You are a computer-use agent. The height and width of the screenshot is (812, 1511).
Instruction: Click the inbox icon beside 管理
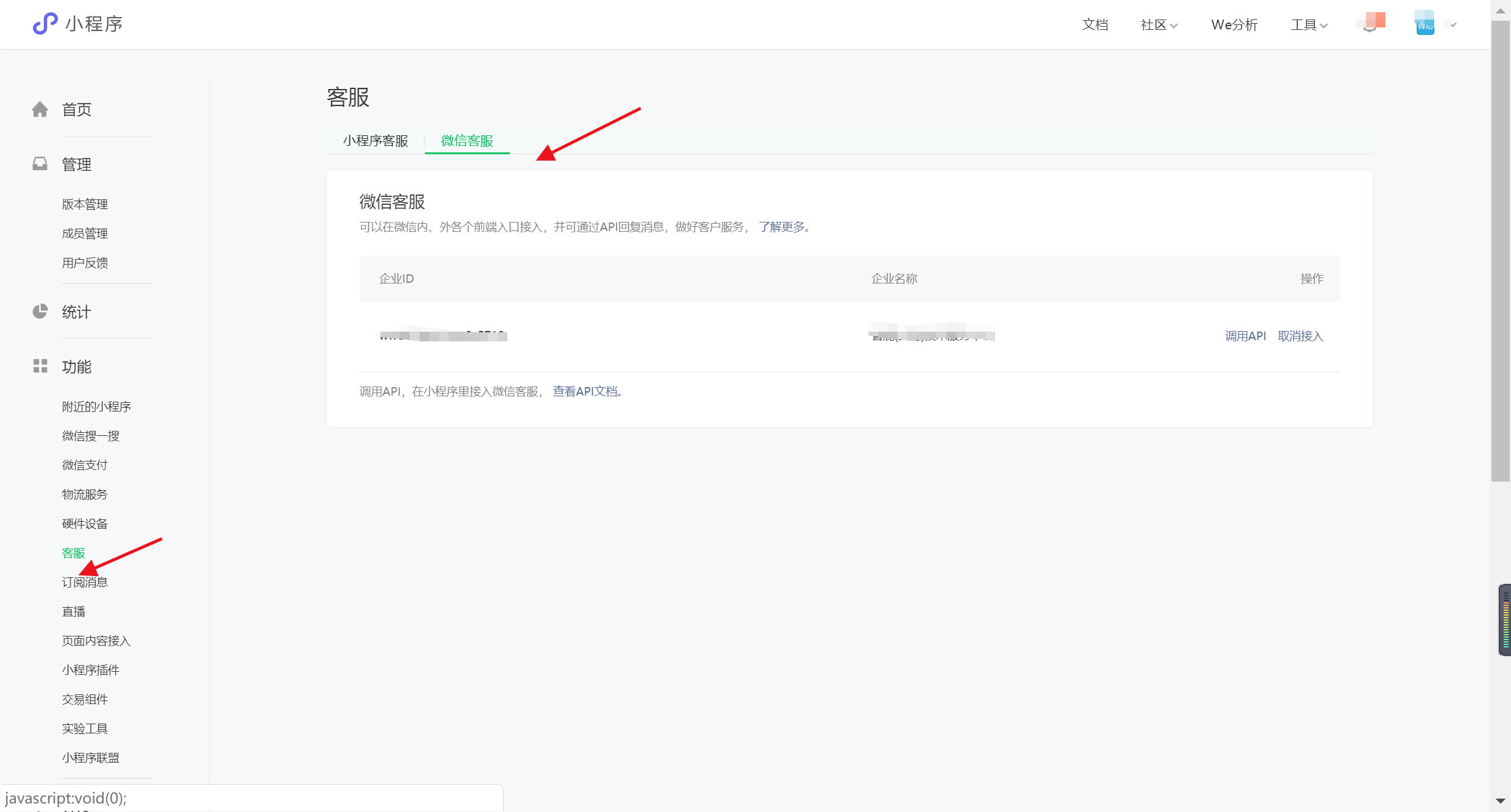(x=40, y=164)
